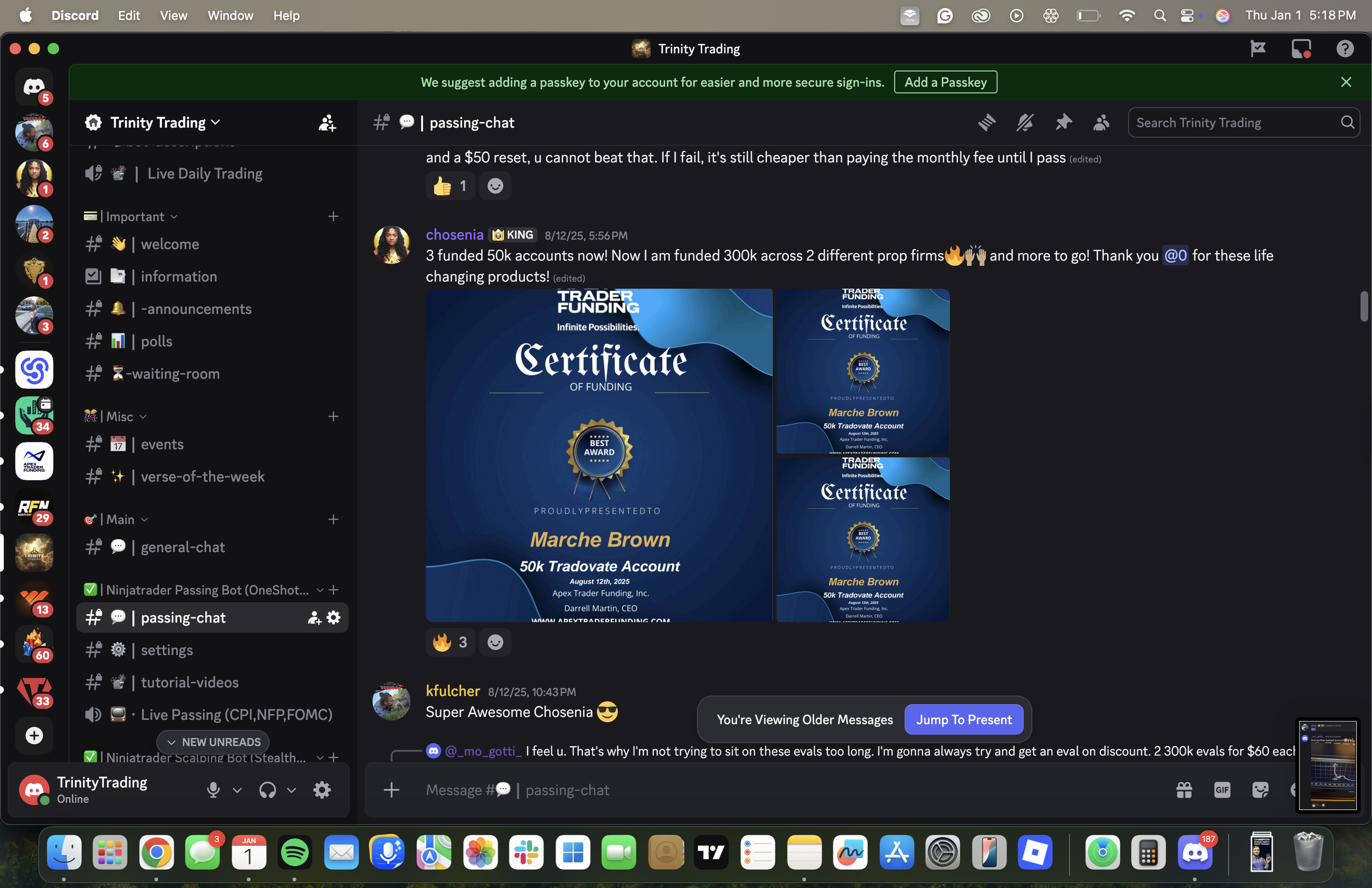Deafen audio with headphone toggle
Image resolution: width=1372 pixels, height=888 pixels.
267,789
